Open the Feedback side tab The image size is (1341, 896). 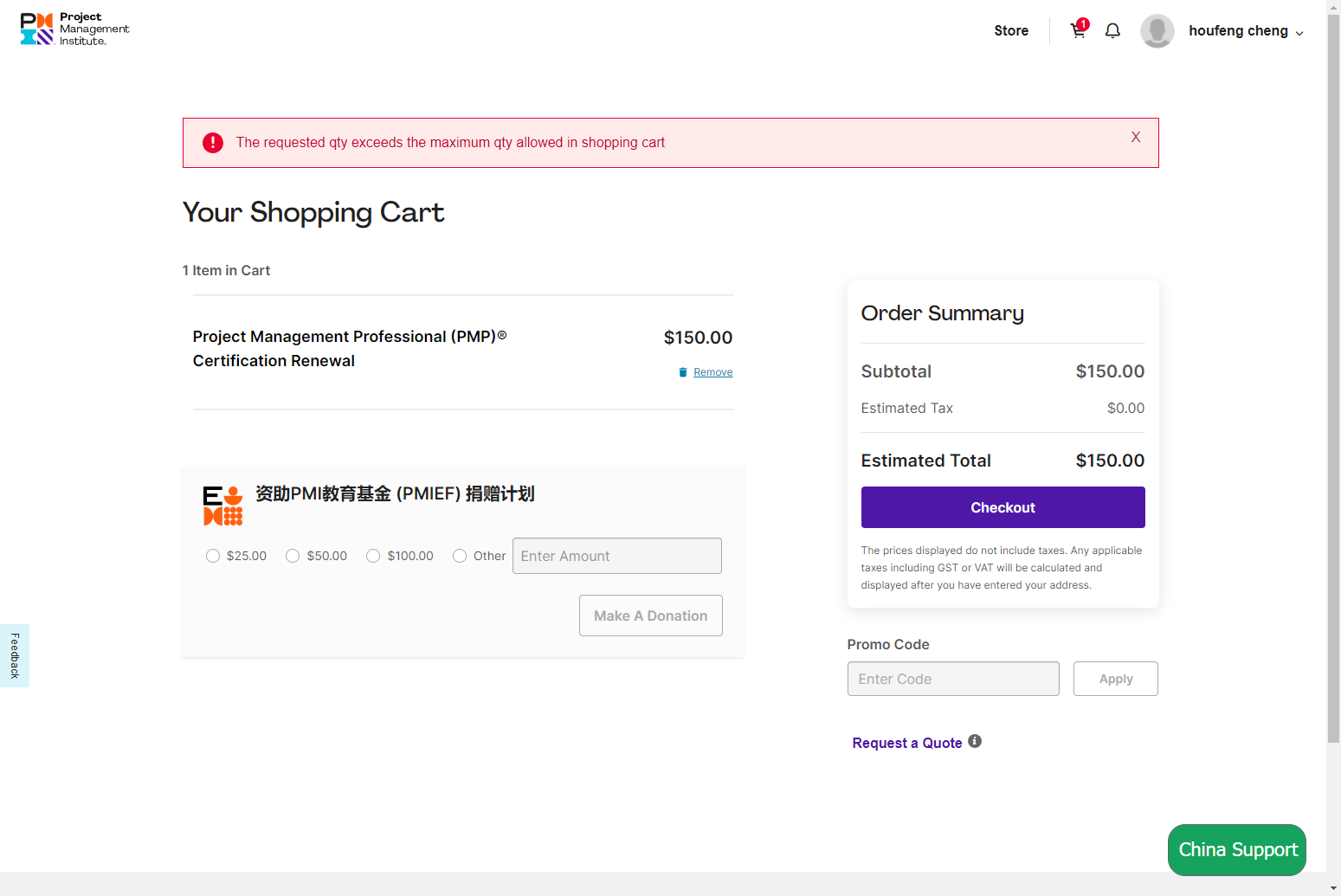click(15, 655)
